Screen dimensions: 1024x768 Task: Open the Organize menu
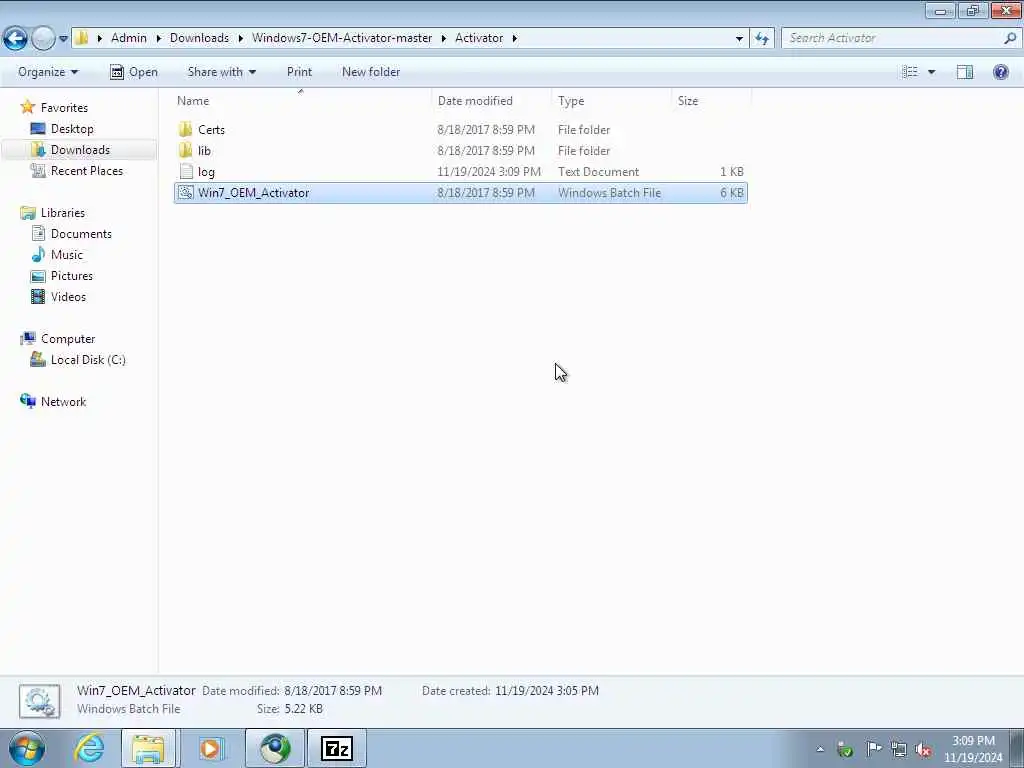point(48,72)
